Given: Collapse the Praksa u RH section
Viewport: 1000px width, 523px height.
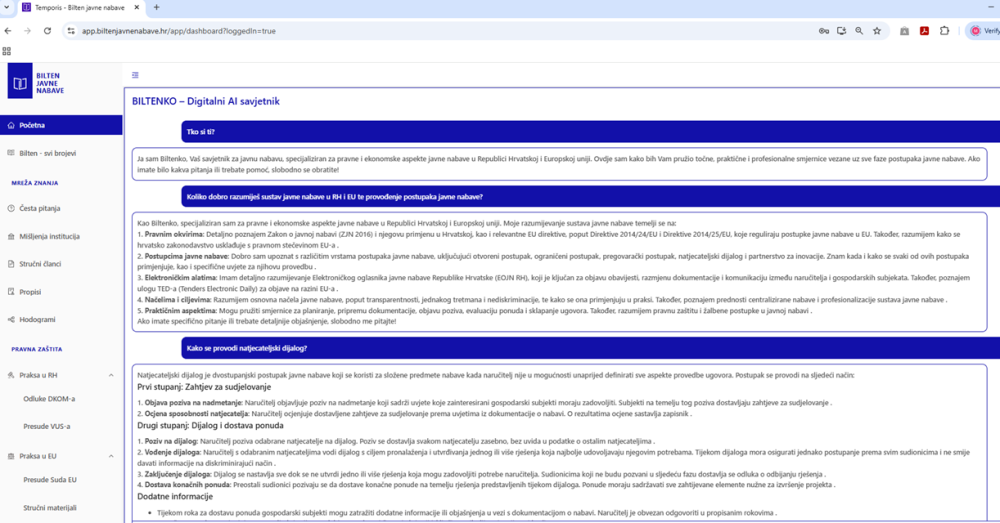Looking at the screenshot, I should point(111,376).
